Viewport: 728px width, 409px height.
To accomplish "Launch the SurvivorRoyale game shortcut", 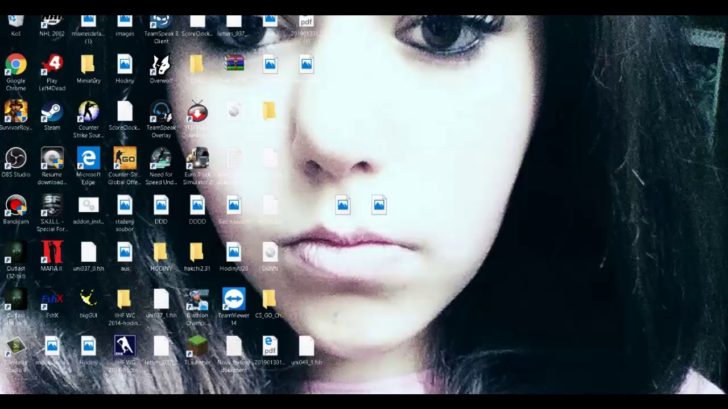I will coord(16,112).
